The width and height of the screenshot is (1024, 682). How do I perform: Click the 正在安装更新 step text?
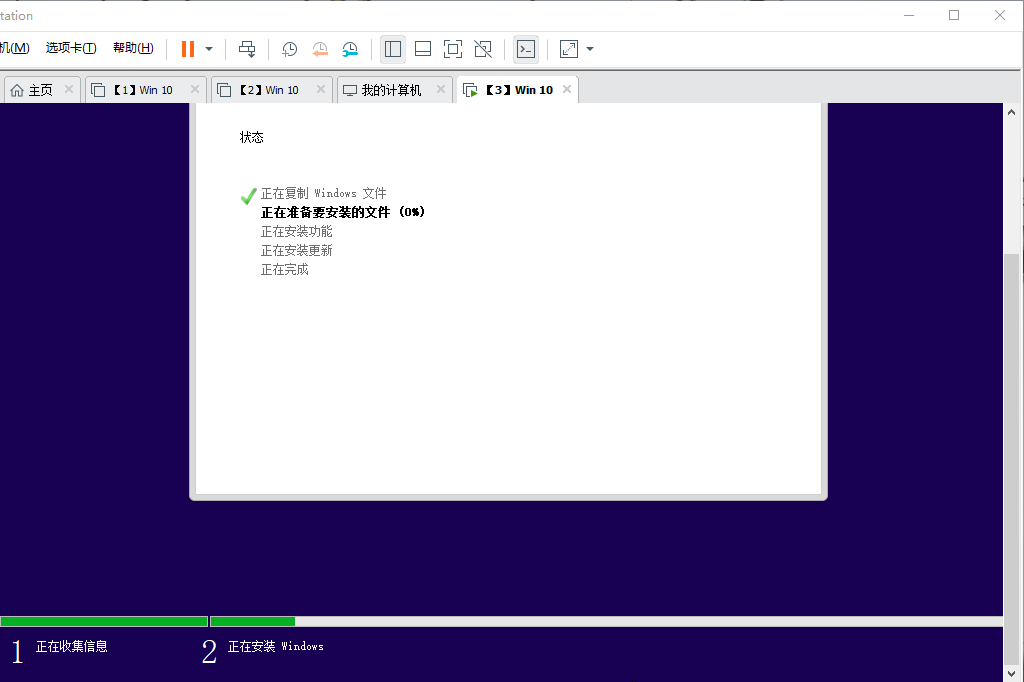296,250
